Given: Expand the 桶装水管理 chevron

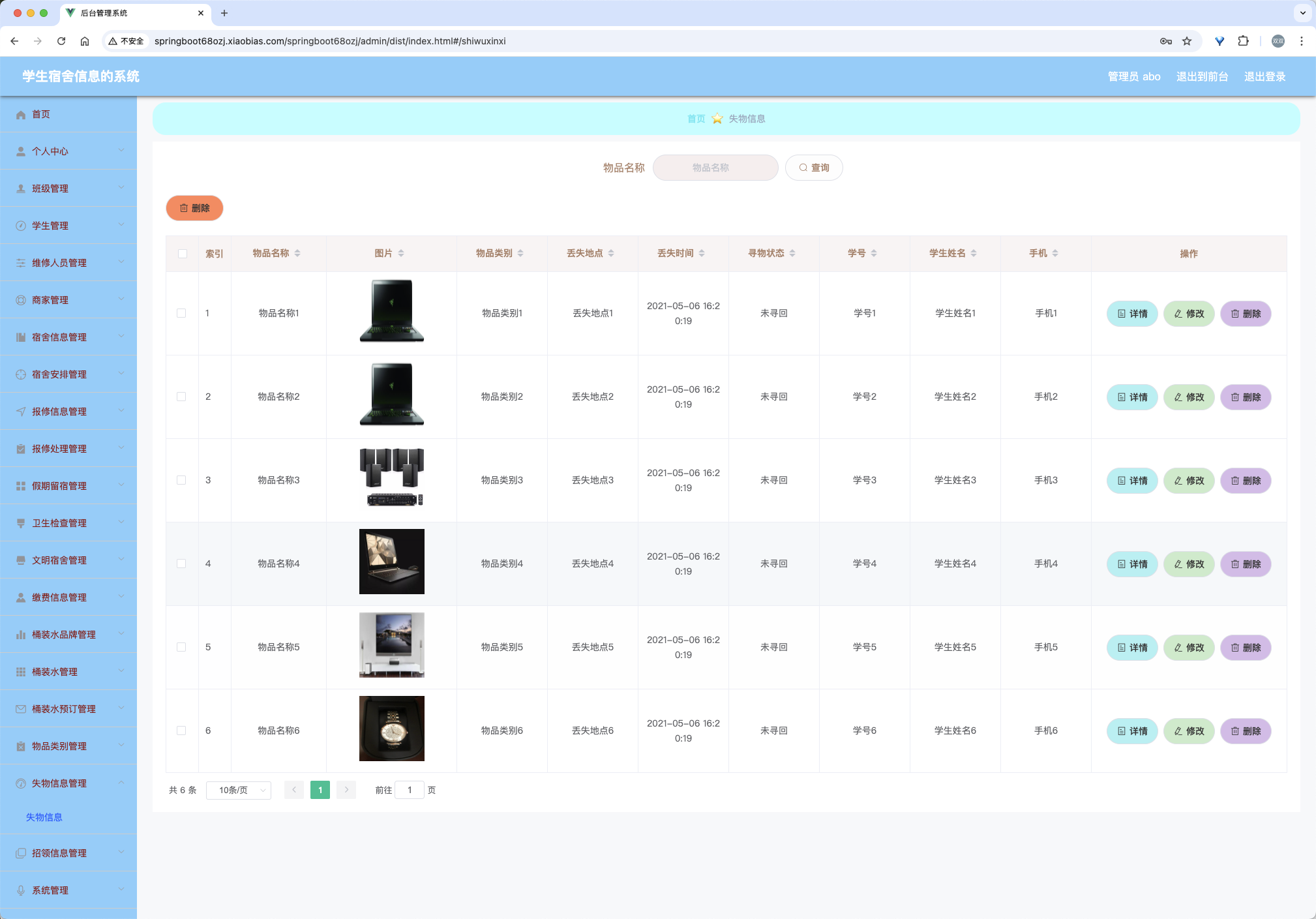Looking at the screenshot, I should pos(121,671).
